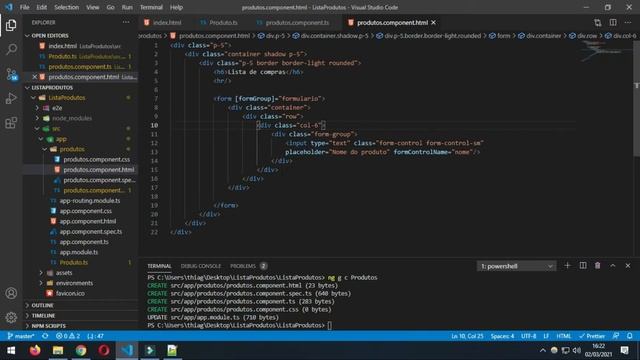Open the File menu
640x360 pixels.
click(x=24, y=7)
